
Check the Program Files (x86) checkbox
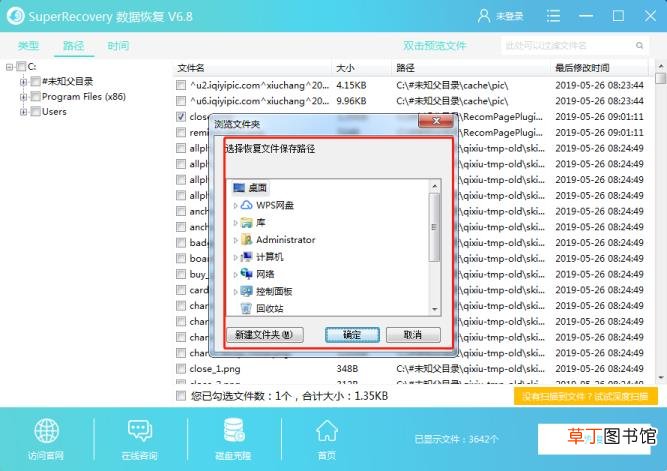pos(36,97)
